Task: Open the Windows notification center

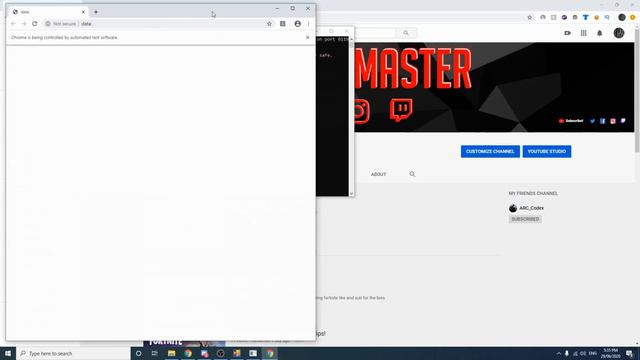Action: pos(630,353)
